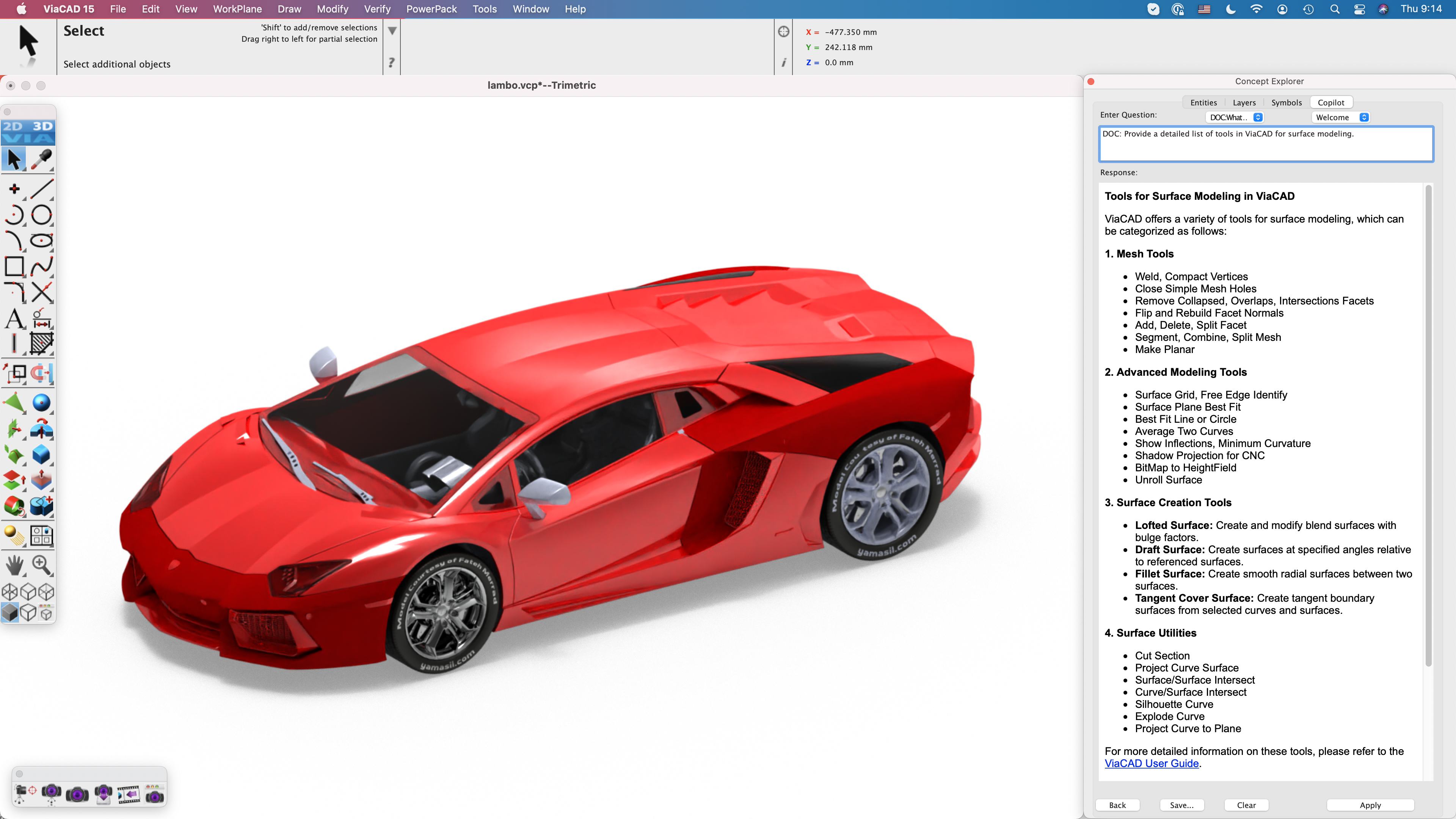The width and height of the screenshot is (1456, 819).
Task: Select the hatch fill tool
Action: click(41, 342)
